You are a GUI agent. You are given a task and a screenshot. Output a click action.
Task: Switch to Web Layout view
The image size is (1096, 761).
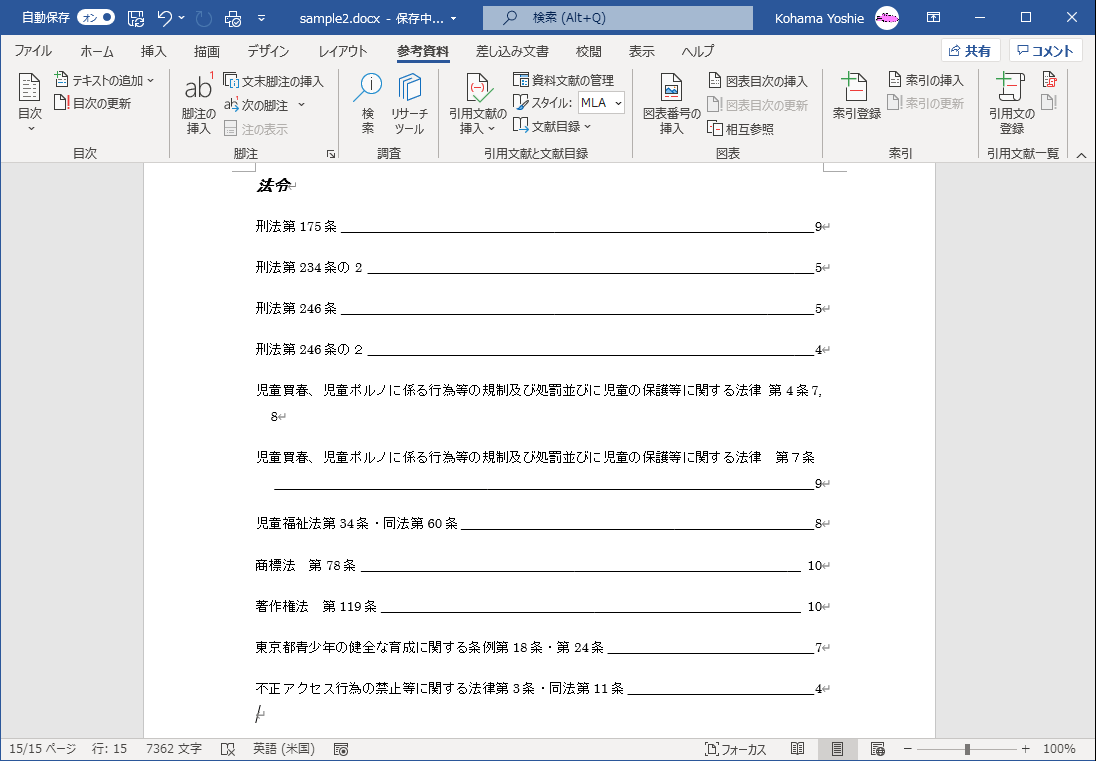[878, 749]
